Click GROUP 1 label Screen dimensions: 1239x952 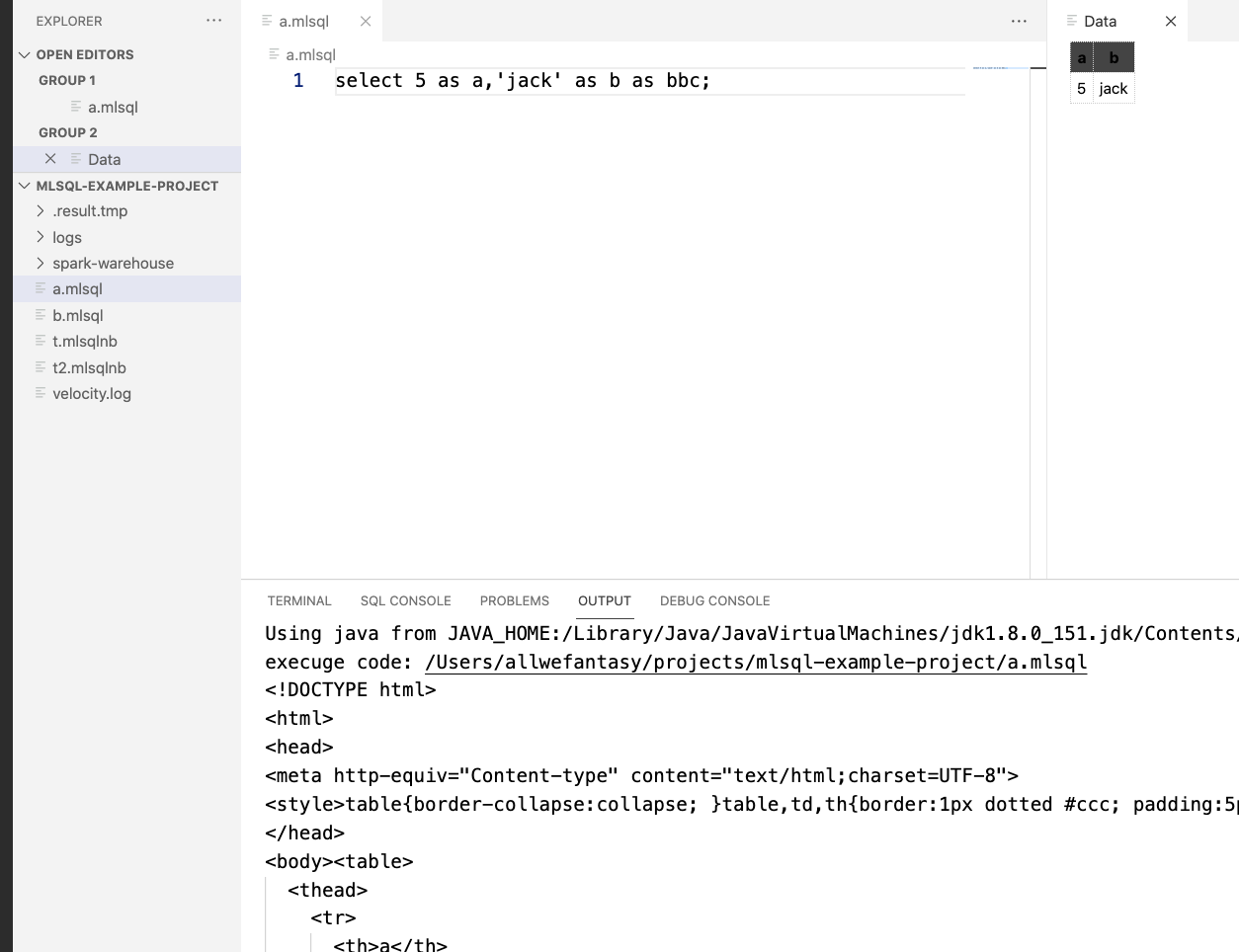click(67, 80)
